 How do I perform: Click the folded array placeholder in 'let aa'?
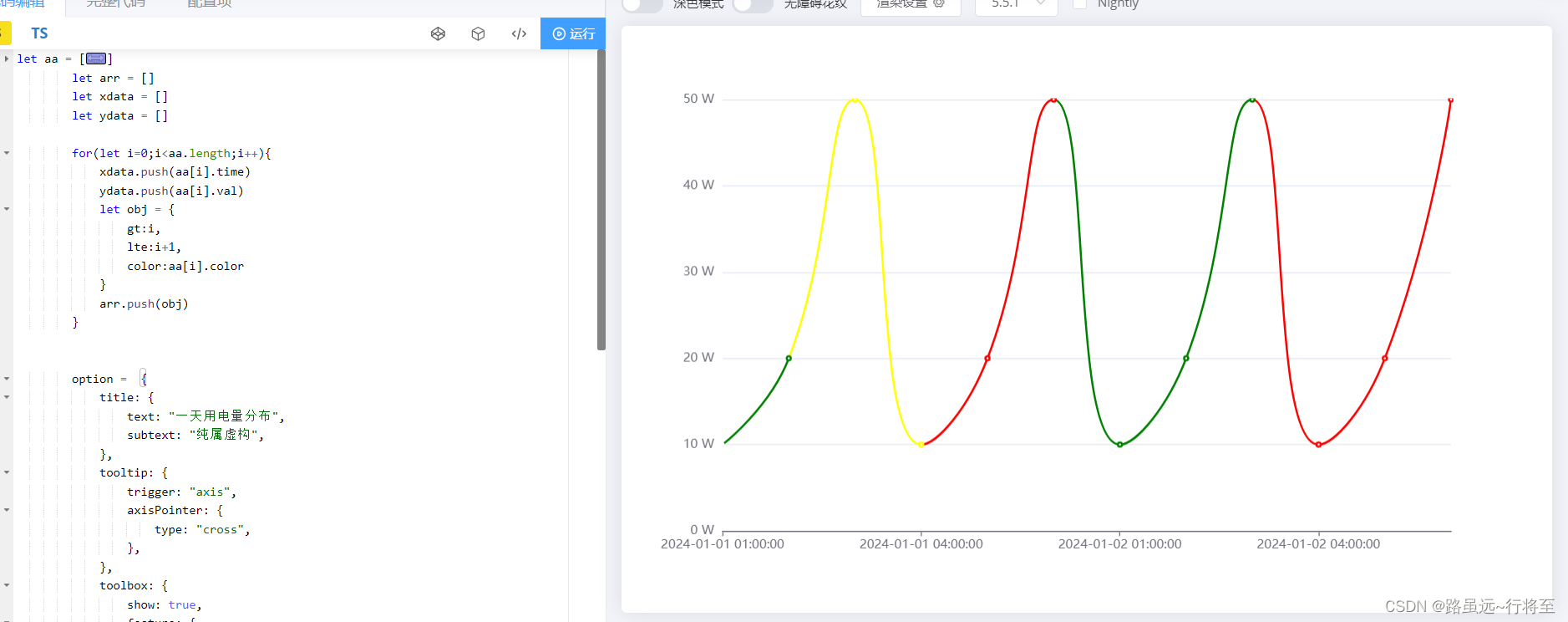(x=96, y=59)
